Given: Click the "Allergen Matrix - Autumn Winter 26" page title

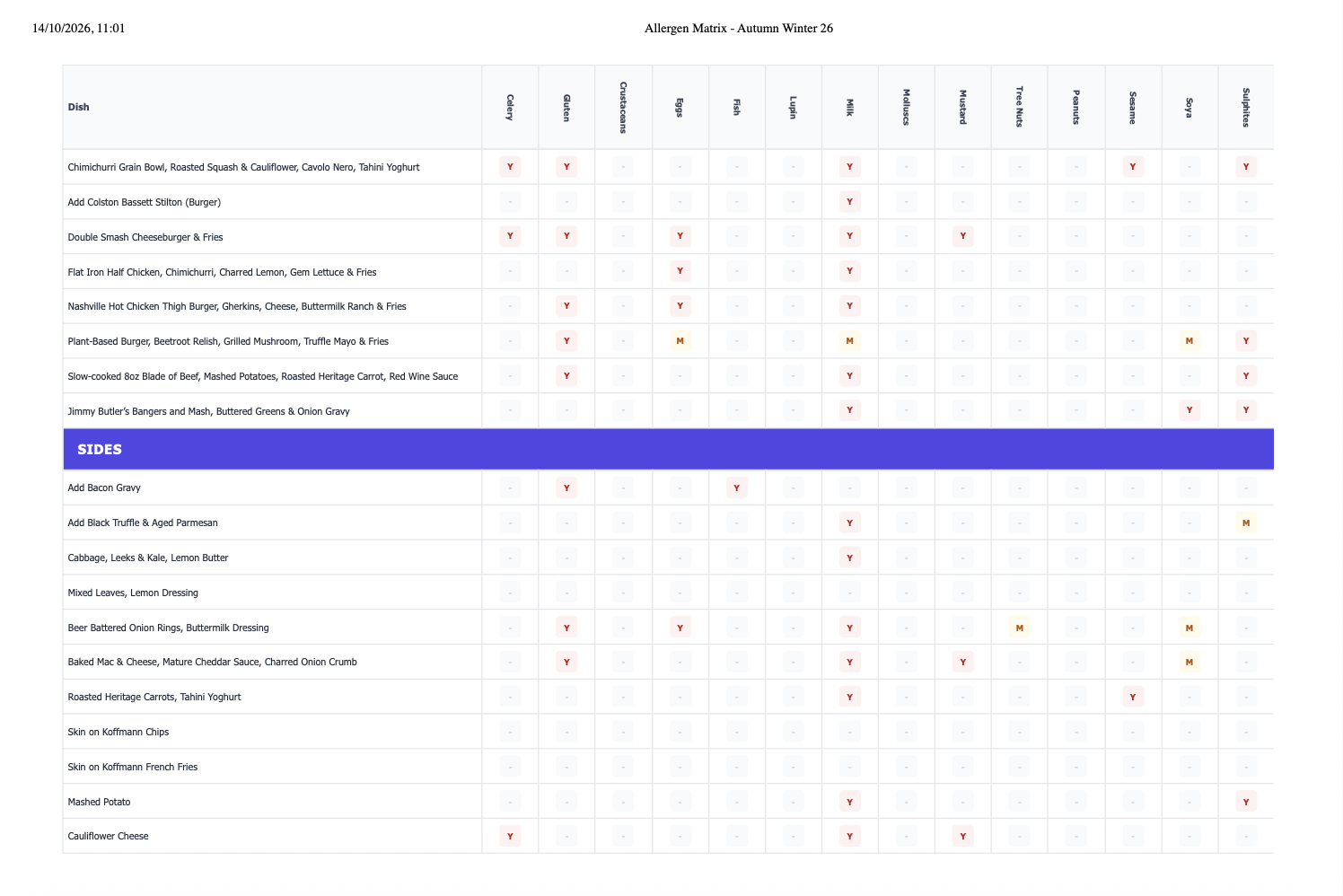Looking at the screenshot, I should [738, 28].
